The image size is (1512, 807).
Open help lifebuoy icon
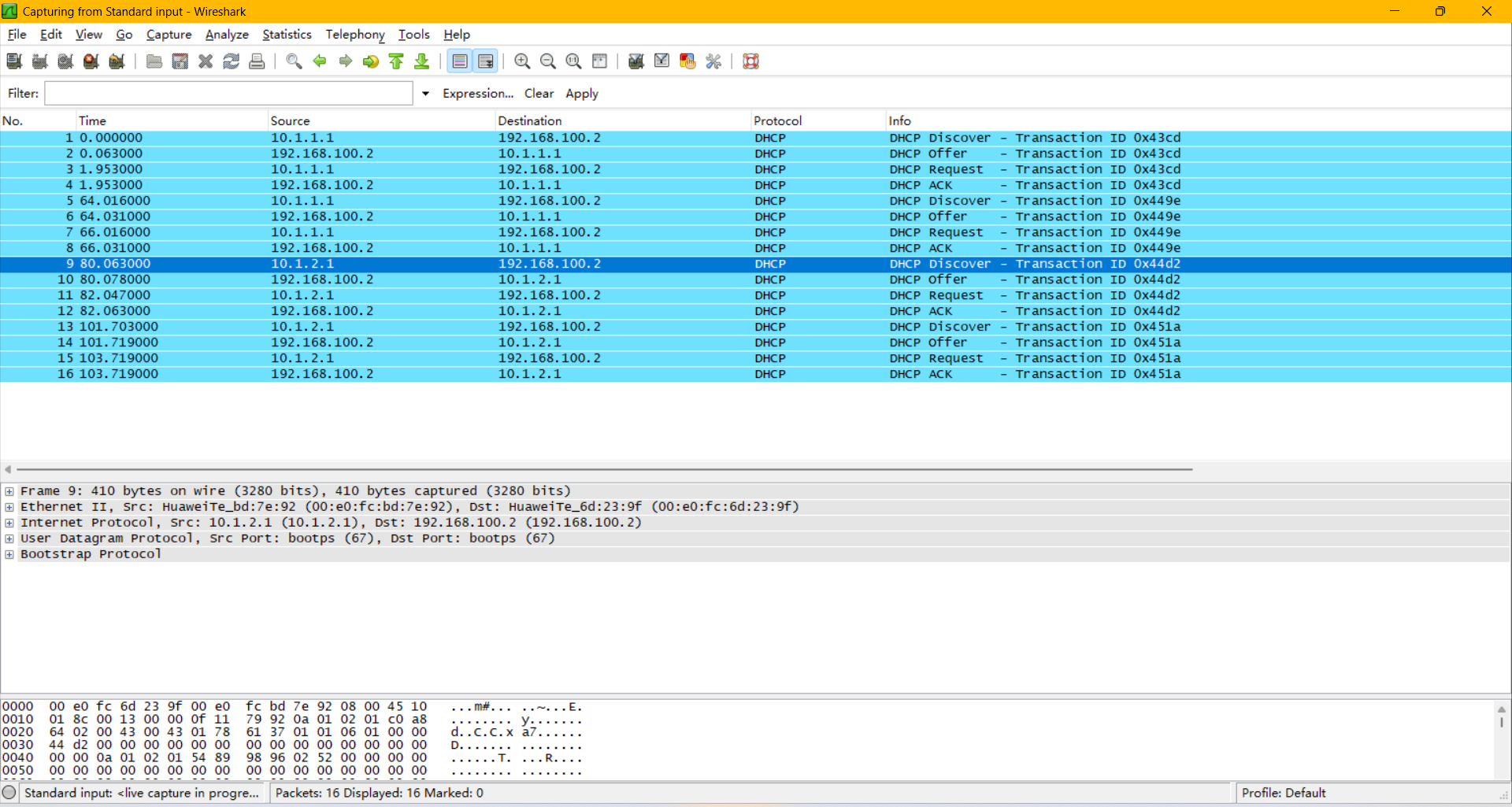[x=751, y=61]
